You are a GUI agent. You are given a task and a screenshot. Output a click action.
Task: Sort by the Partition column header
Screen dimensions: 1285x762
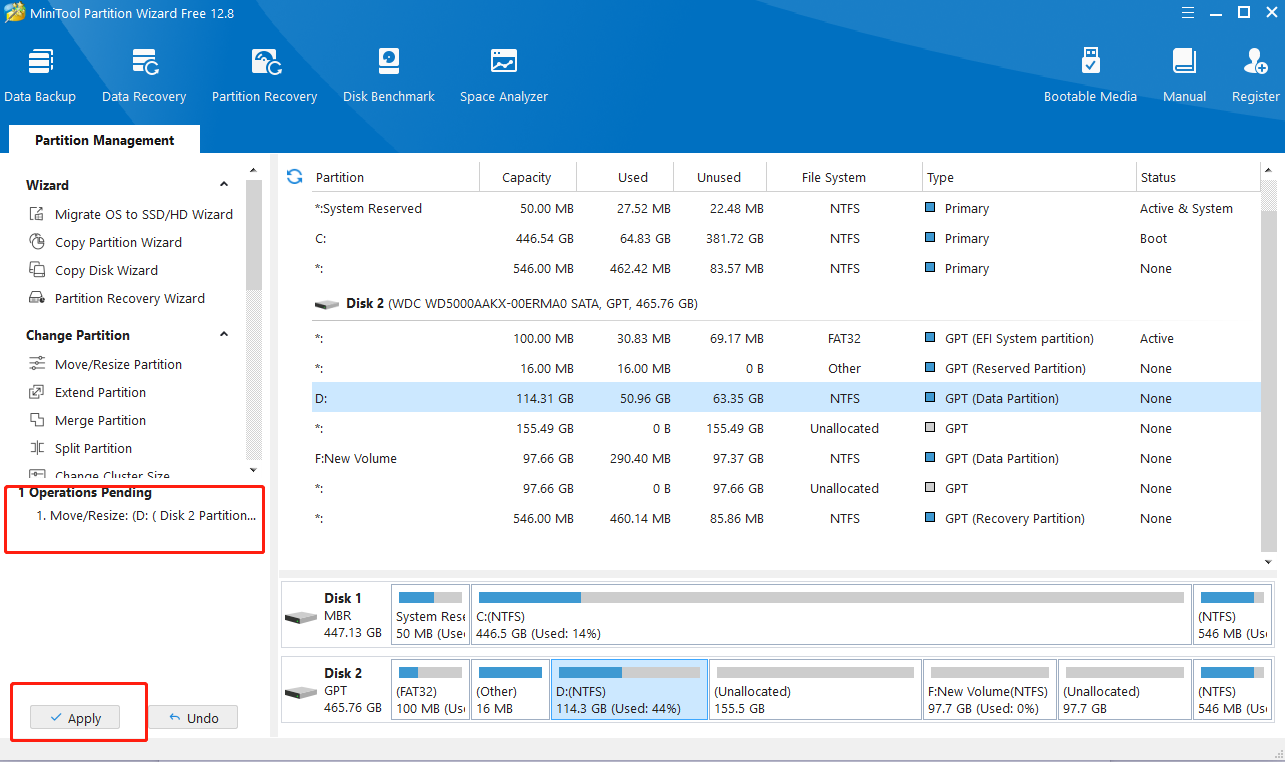point(395,177)
